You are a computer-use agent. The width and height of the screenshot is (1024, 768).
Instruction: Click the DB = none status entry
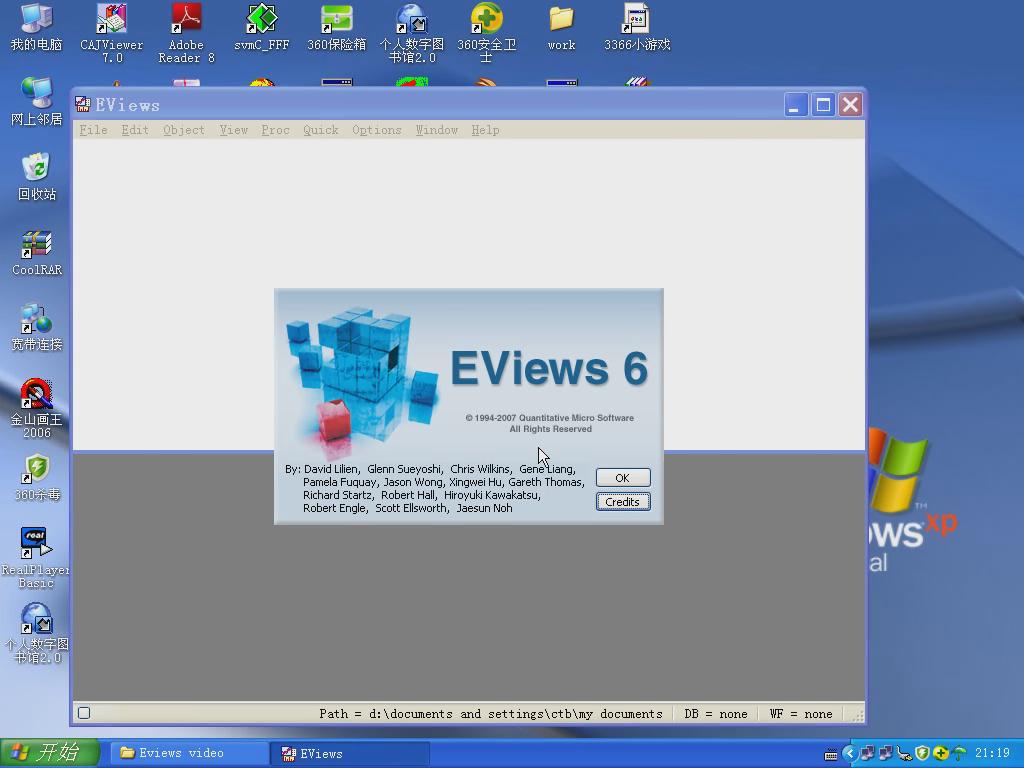click(x=716, y=714)
